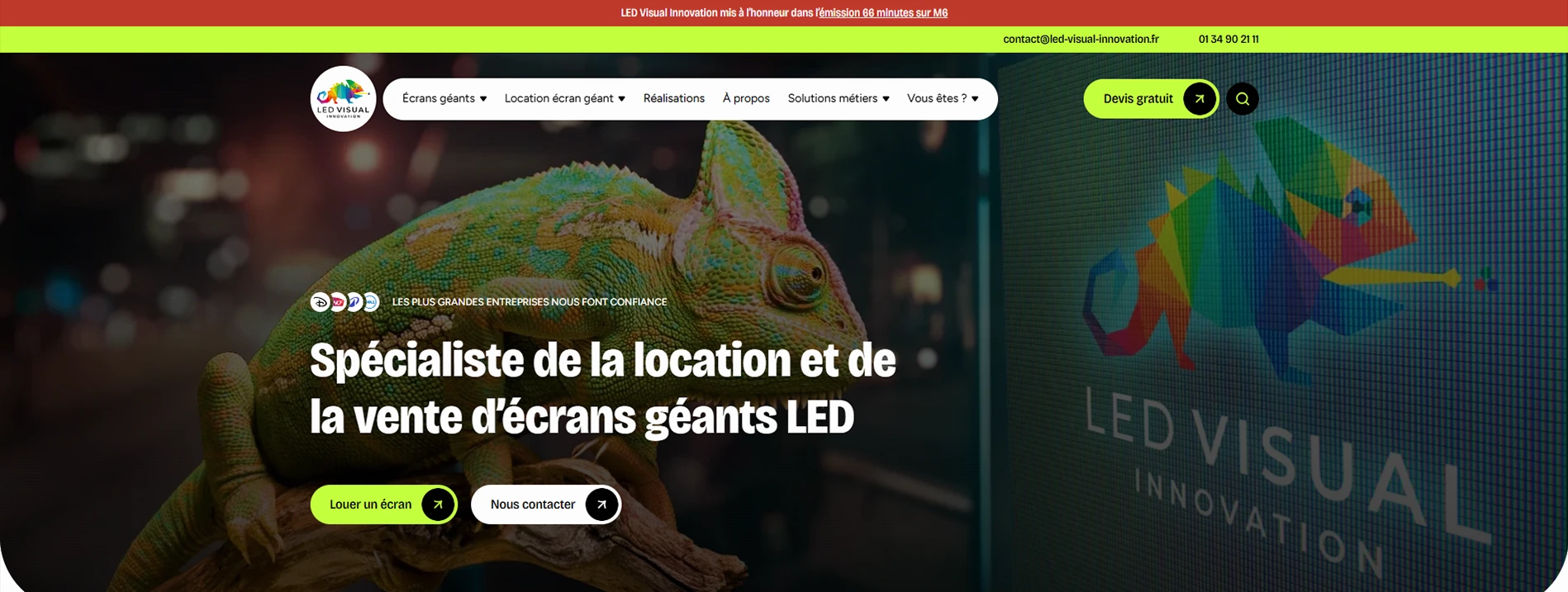Image resolution: width=1568 pixels, height=592 pixels.
Task: Click the second client logo badge
Action: click(337, 302)
